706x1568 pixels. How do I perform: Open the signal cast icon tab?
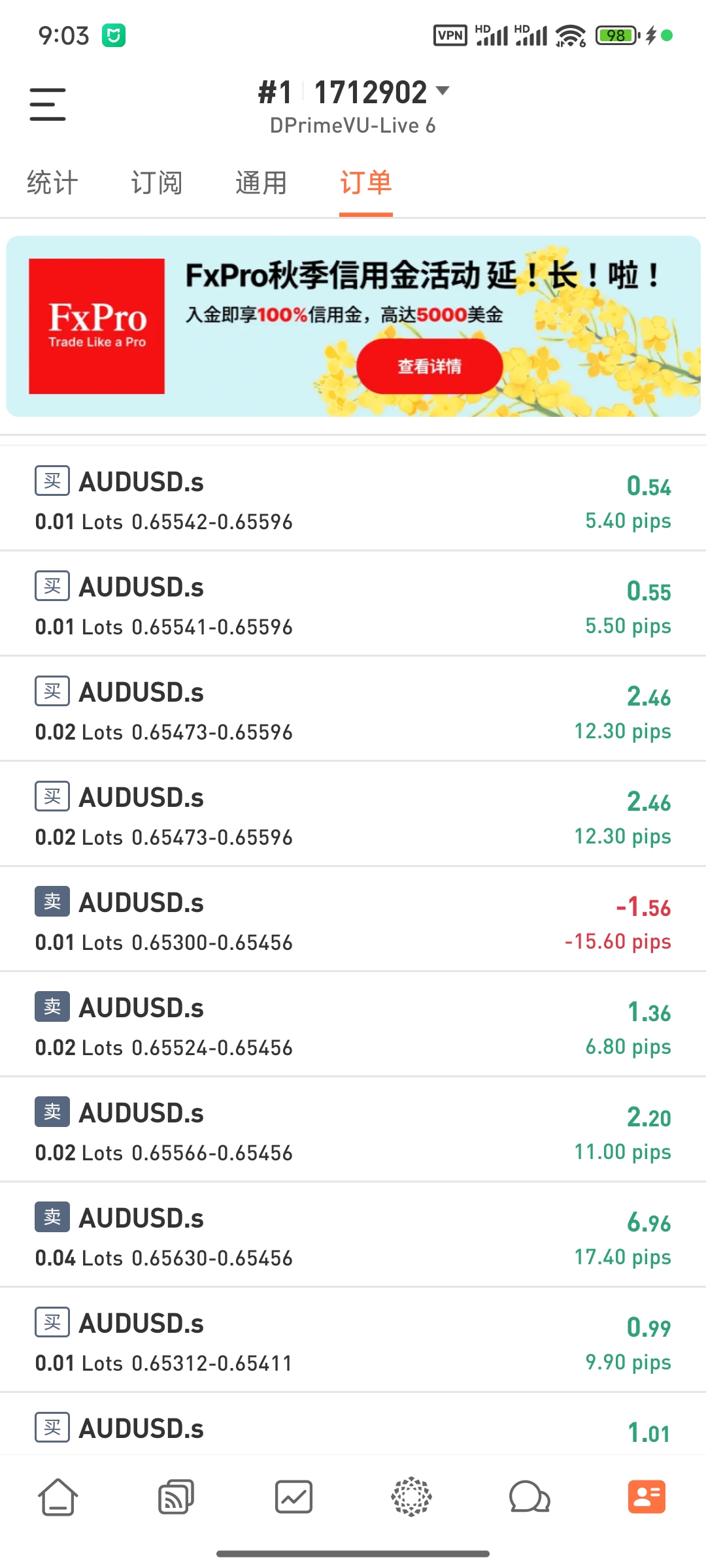[x=176, y=1497]
